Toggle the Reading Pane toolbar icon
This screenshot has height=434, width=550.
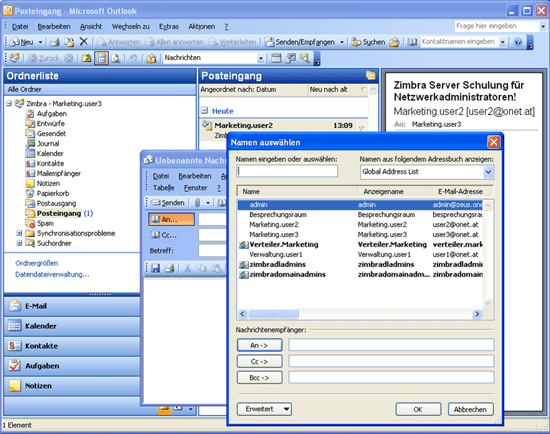pyautogui.click(x=101, y=58)
